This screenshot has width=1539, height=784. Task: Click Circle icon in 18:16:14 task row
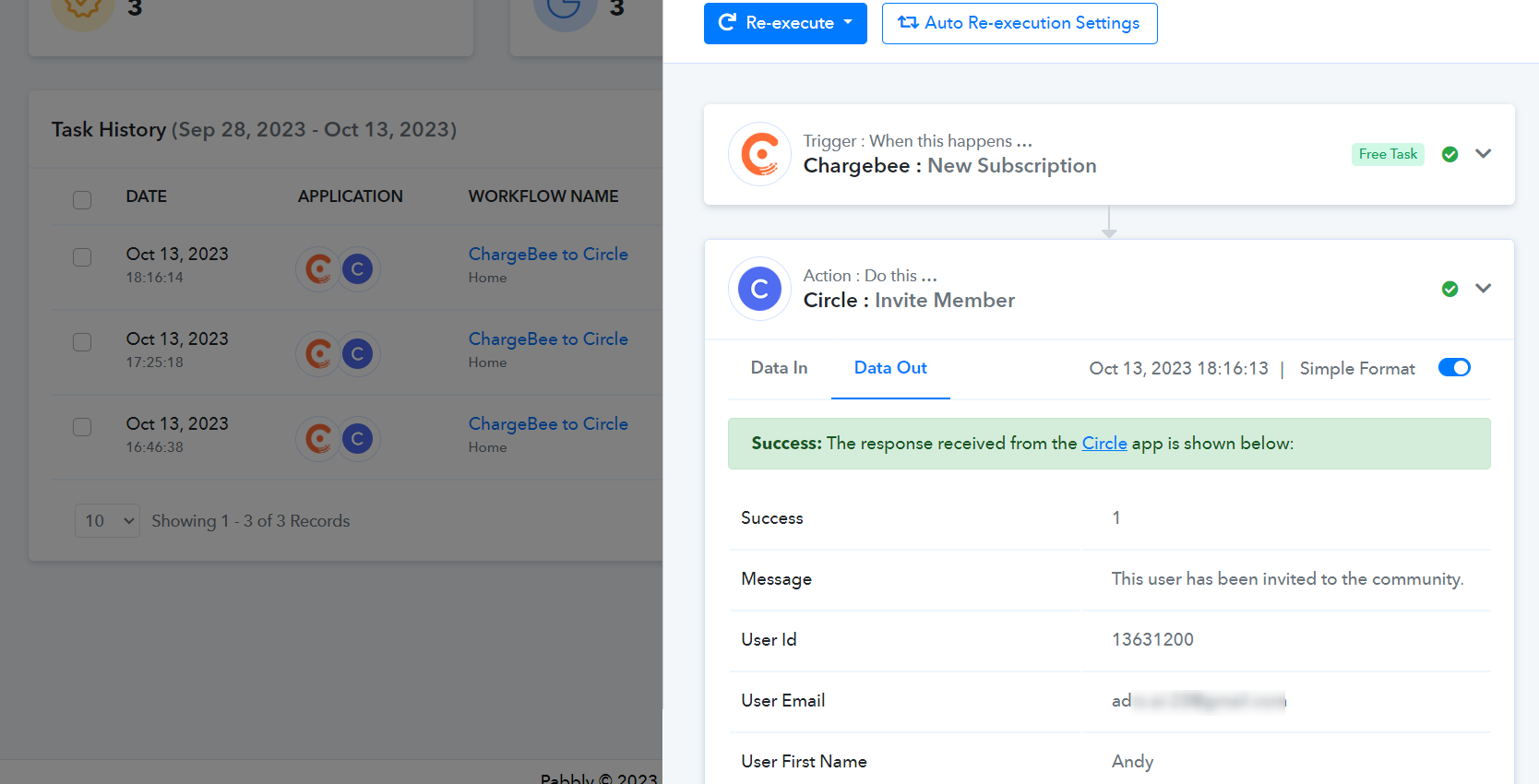[x=358, y=268]
